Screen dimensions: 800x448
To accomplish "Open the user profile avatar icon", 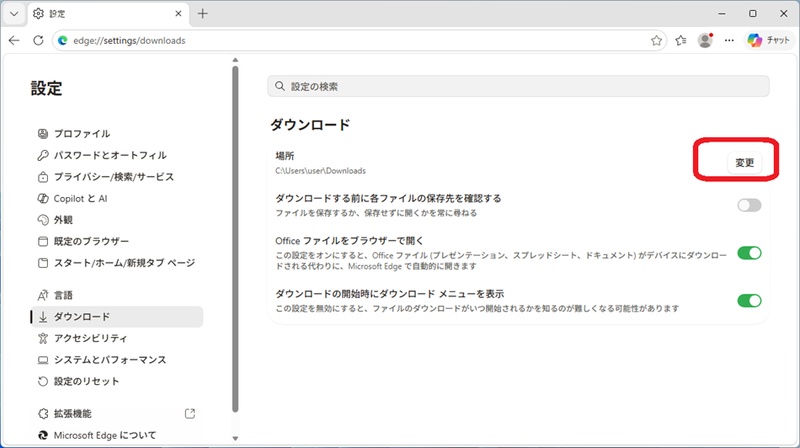I will [705, 40].
